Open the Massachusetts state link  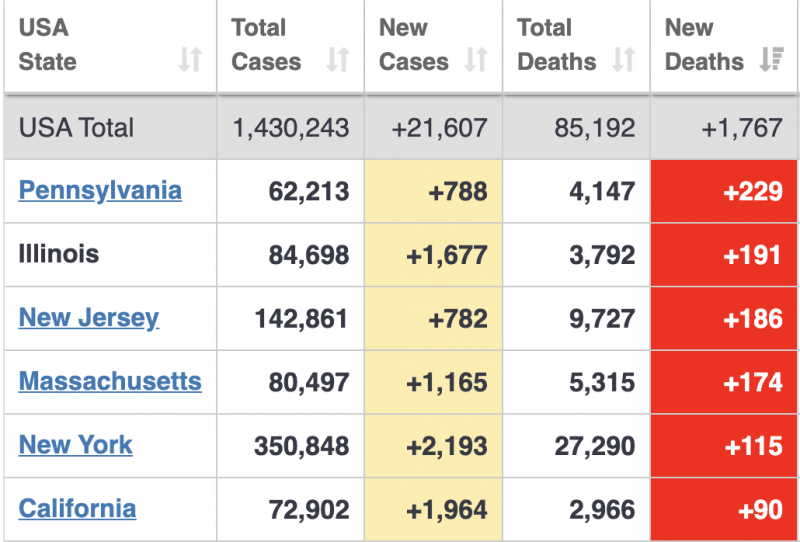(110, 381)
